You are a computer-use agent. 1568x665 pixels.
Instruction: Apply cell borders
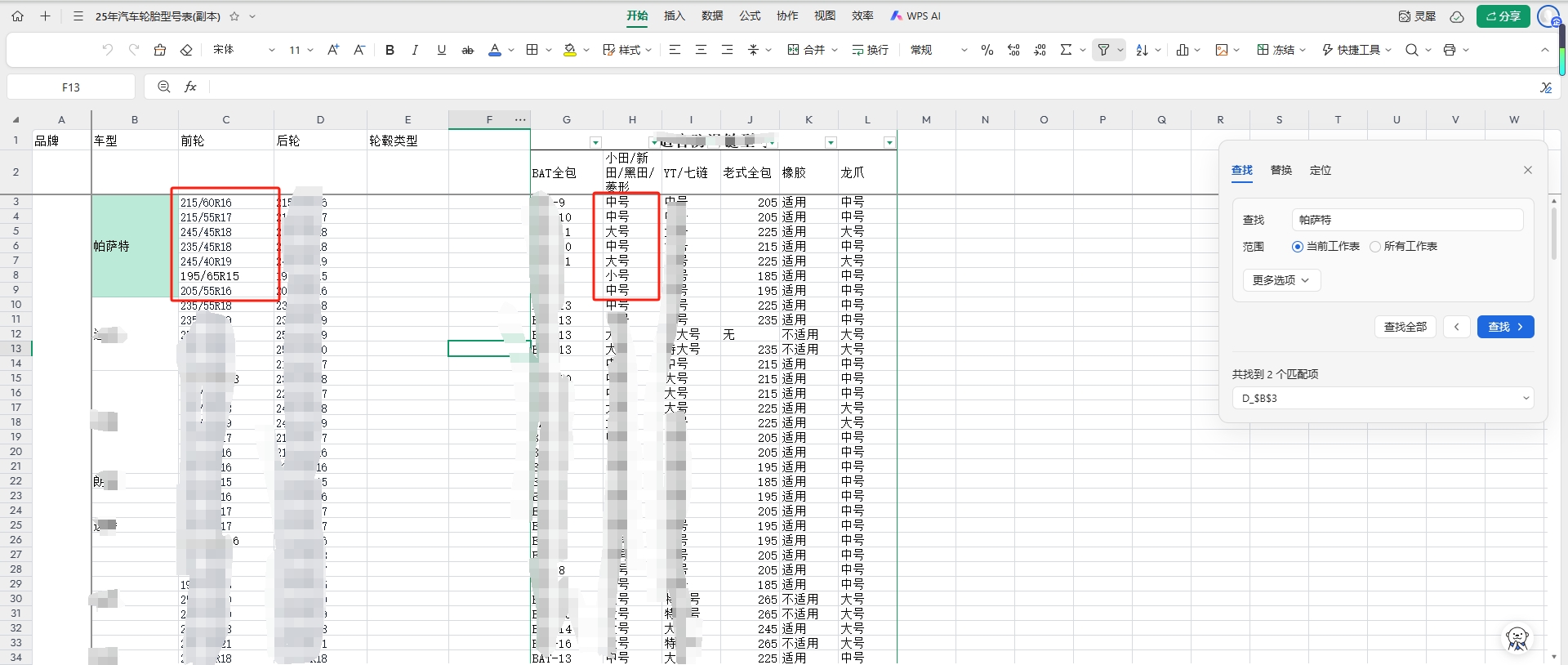click(532, 50)
